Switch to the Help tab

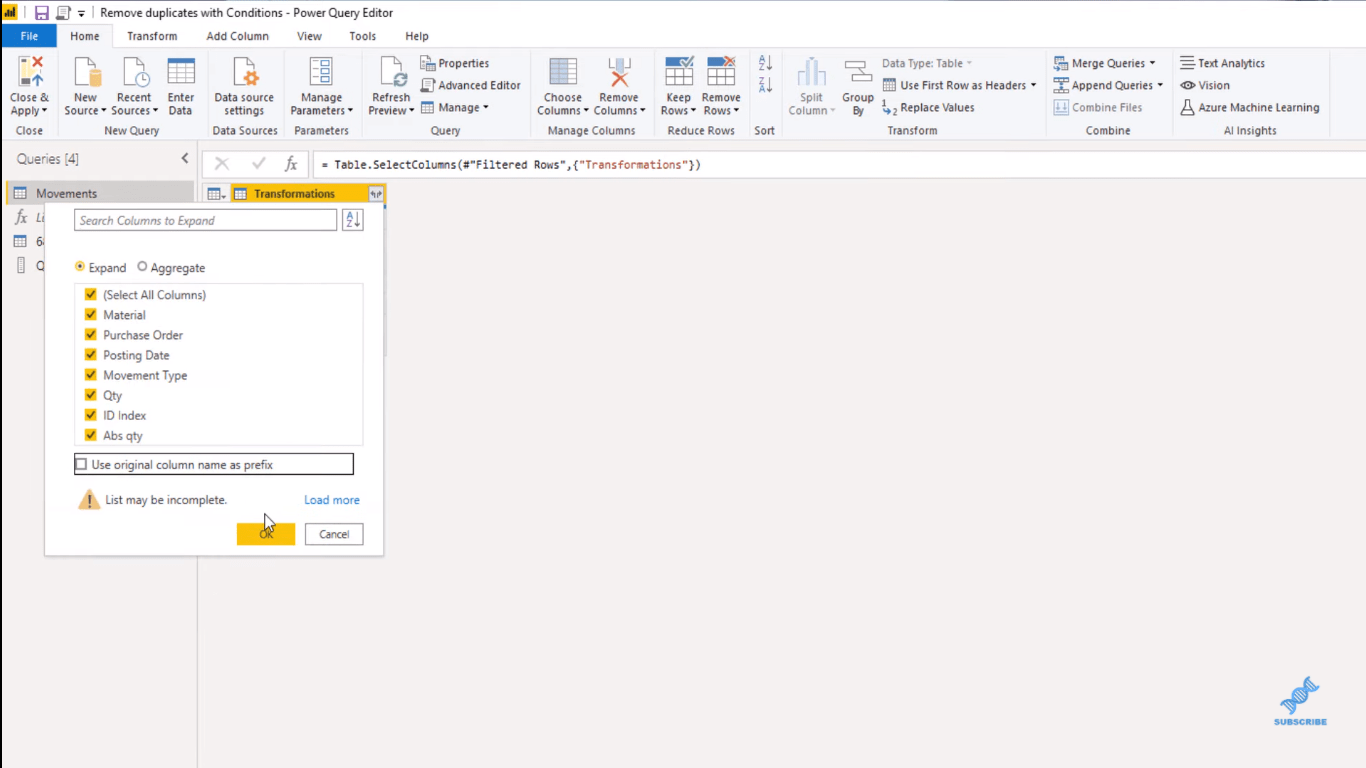[x=417, y=36]
